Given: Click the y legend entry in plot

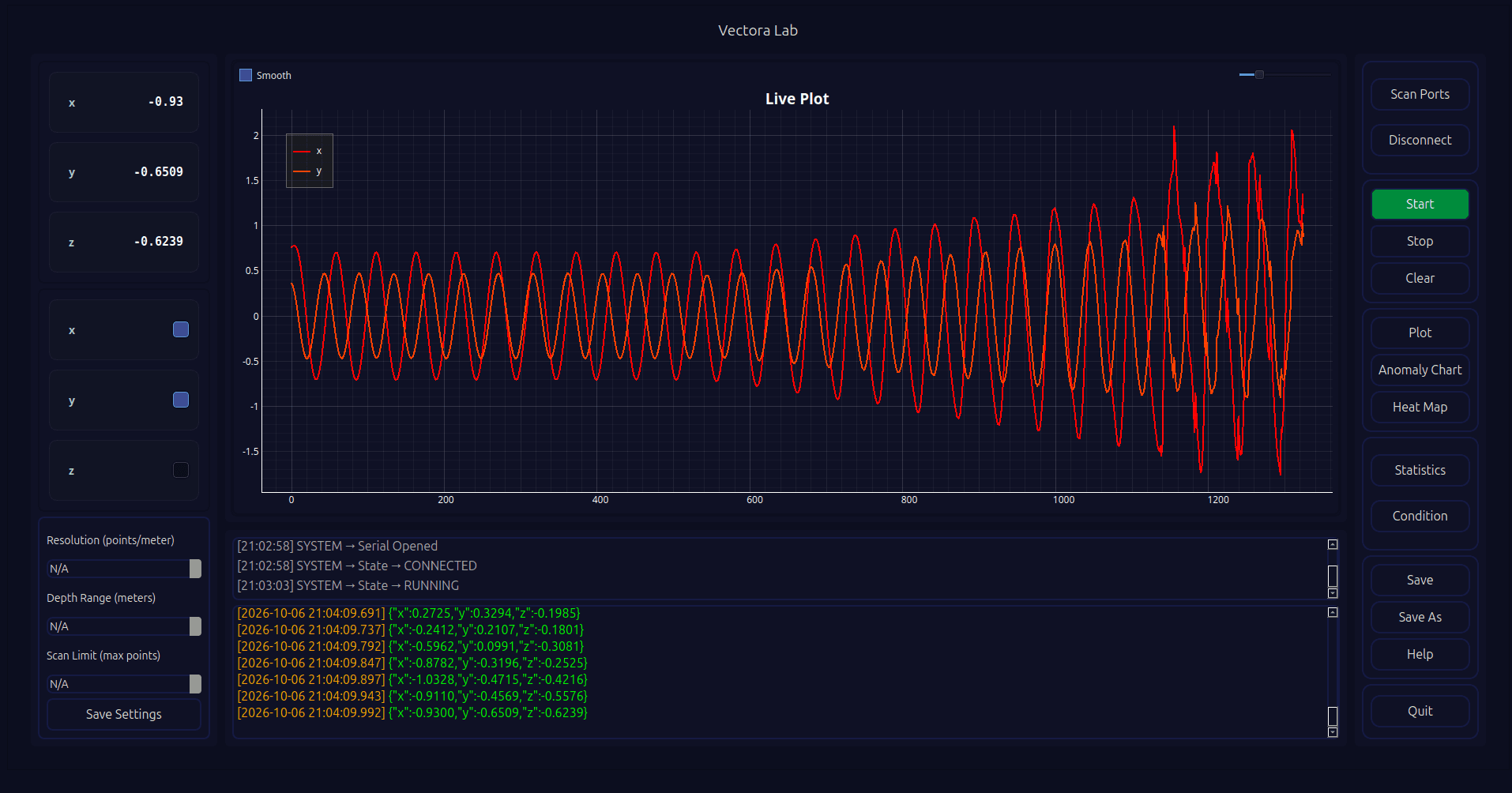Looking at the screenshot, I should click(308, 171).
